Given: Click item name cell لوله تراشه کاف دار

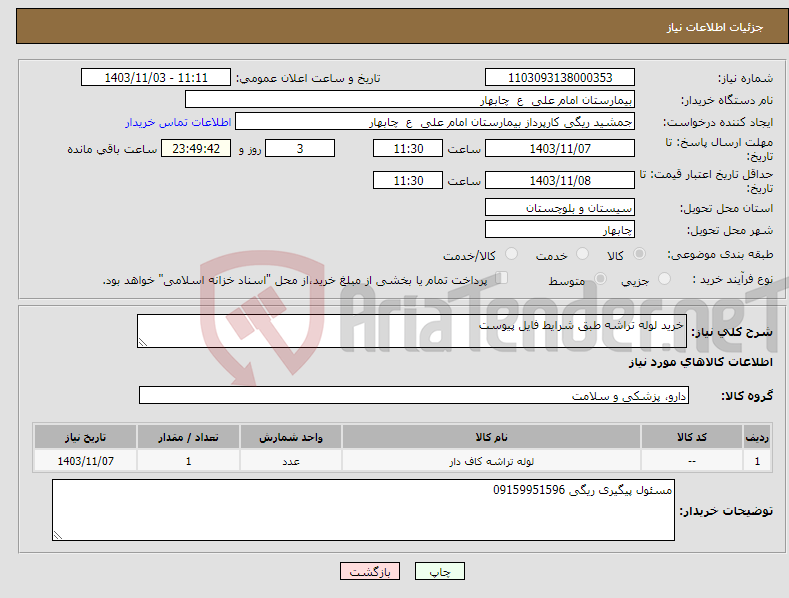Looking at the screenshot, I should (491, 461).
